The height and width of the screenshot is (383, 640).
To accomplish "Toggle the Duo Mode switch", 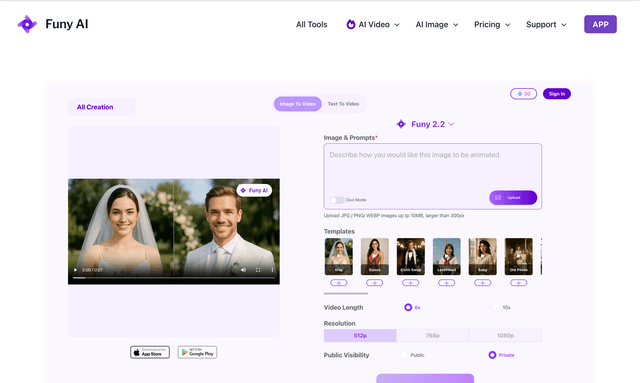I will pos(337,200).
